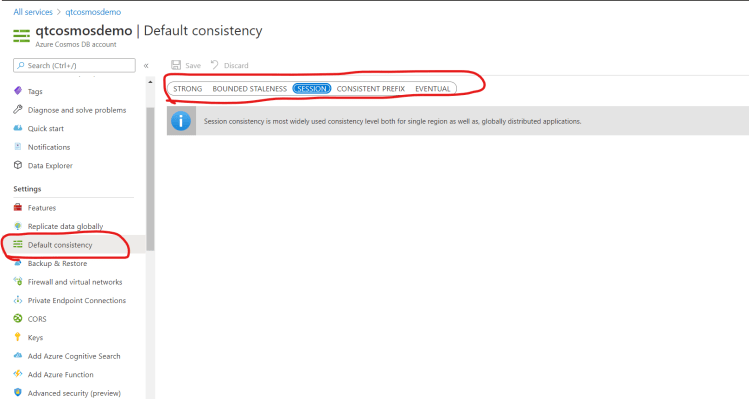Select BOUNDED STALENESS consistency level

[249, 89]
